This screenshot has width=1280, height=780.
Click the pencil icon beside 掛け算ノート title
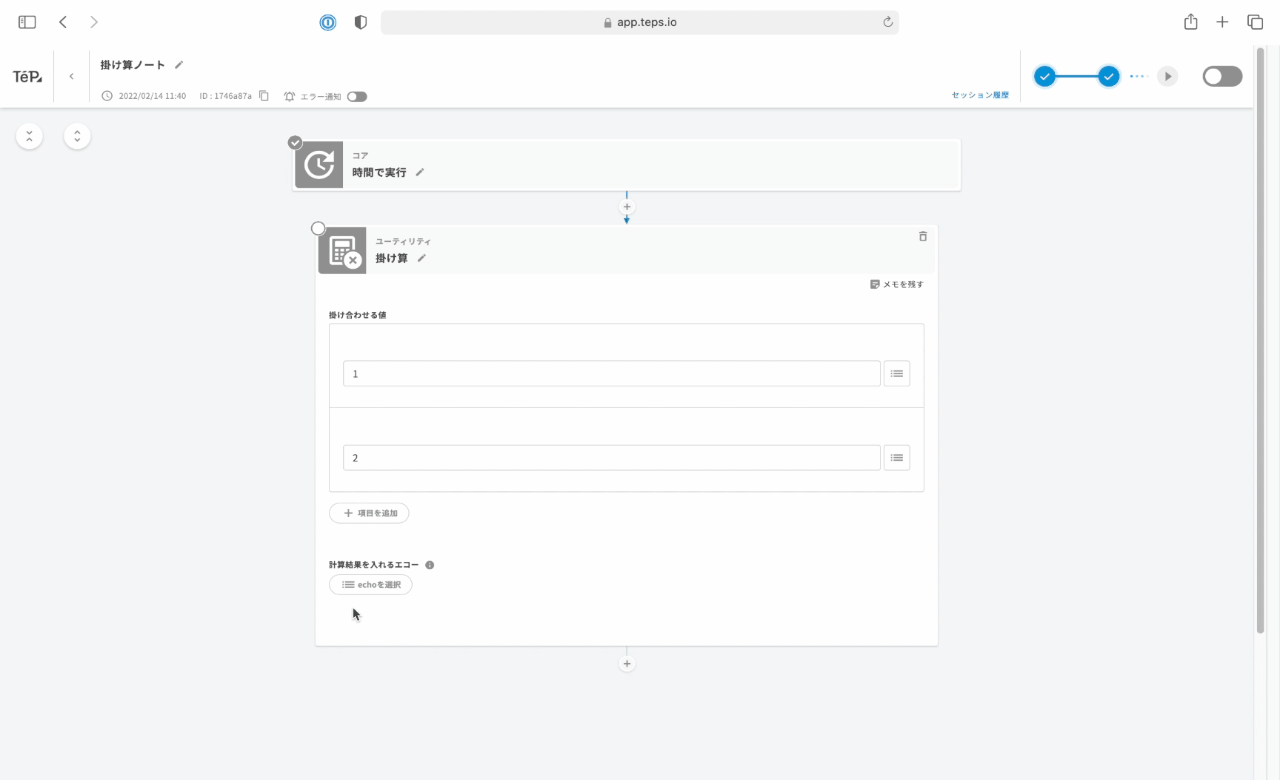click(x=179, y=65)
